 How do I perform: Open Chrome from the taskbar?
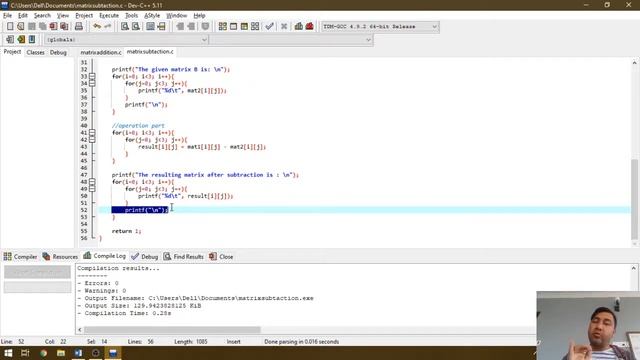click(x=43, y=353)
